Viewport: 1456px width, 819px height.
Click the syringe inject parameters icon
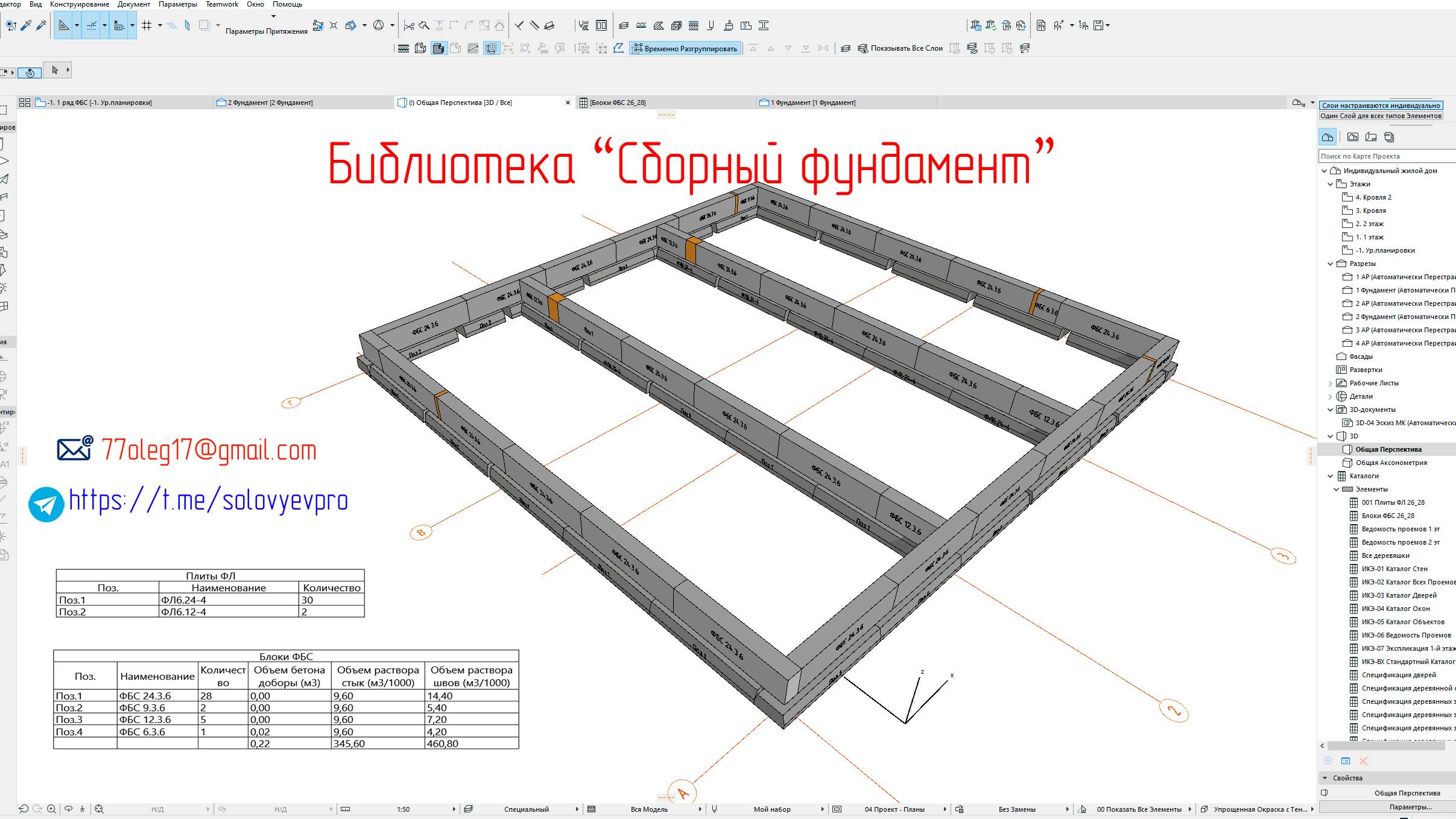pos(41,25)
